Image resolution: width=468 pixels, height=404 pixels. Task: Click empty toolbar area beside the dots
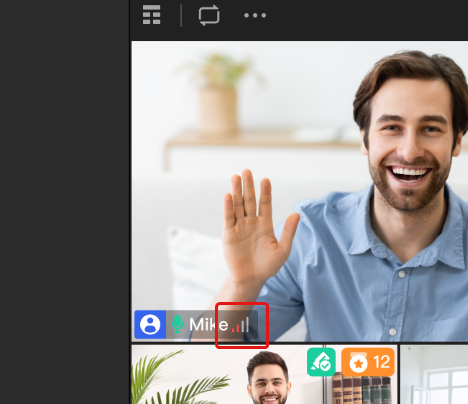(367, 15)
